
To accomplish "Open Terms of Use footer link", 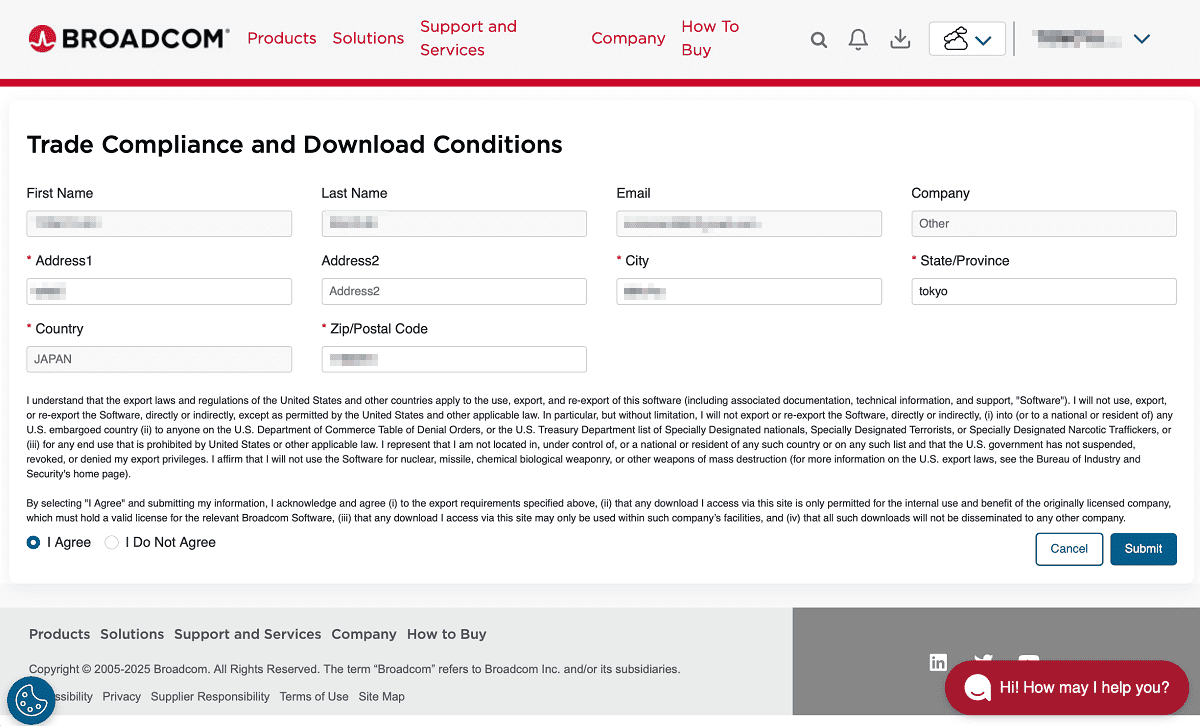I will coord(314,697).
